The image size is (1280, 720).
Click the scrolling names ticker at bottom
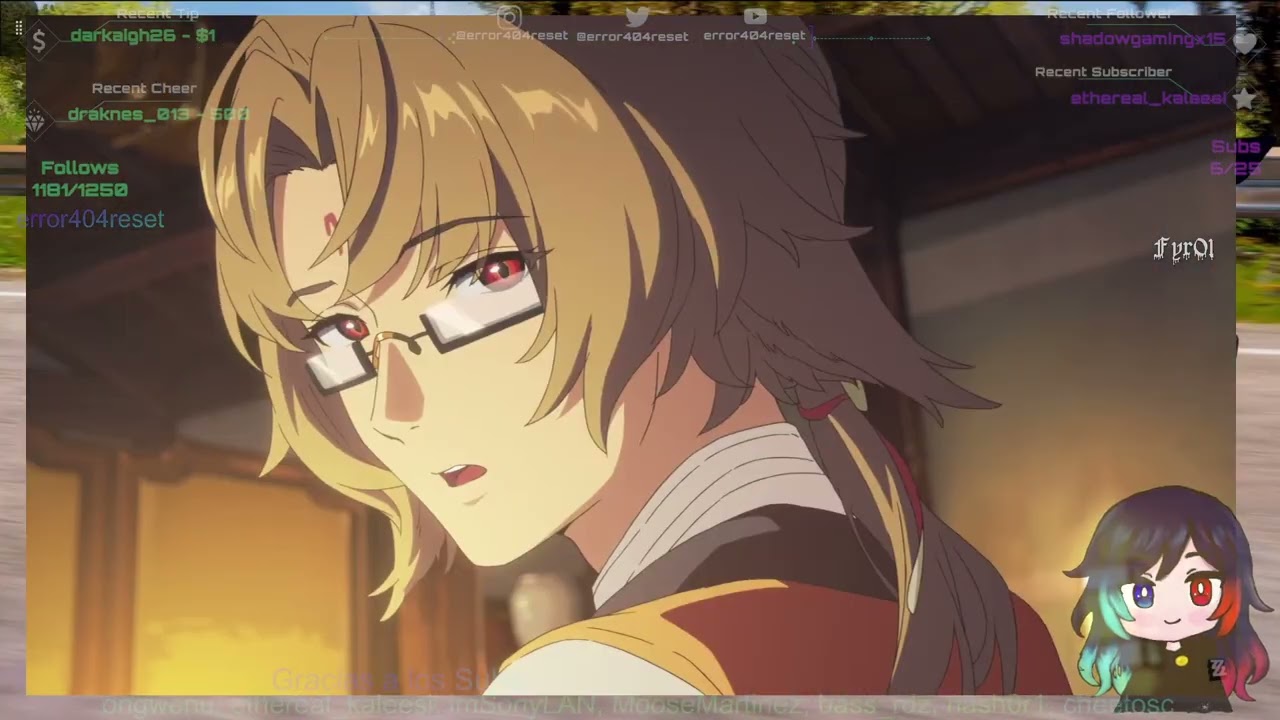pos(640,705)
